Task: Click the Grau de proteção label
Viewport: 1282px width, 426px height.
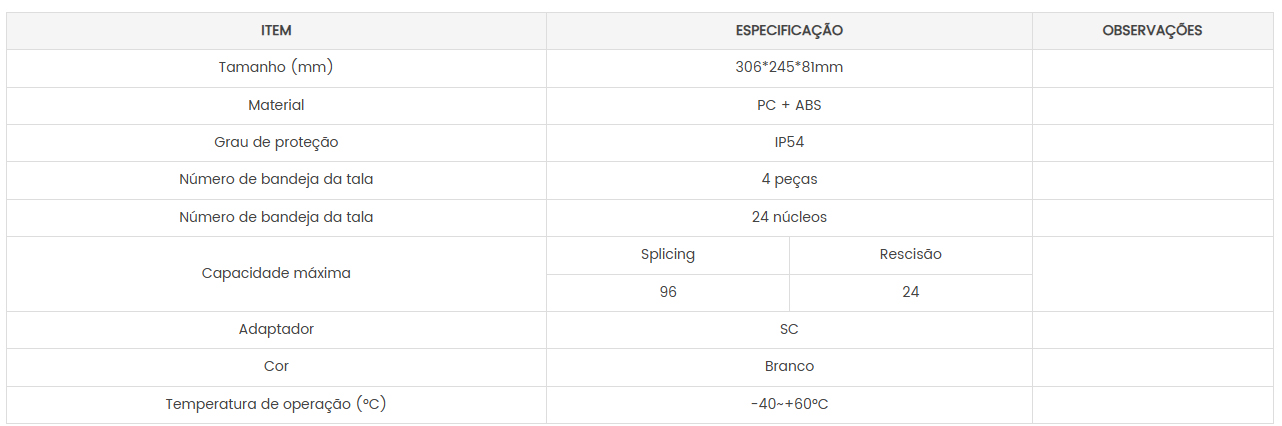Action: [276, 142]
